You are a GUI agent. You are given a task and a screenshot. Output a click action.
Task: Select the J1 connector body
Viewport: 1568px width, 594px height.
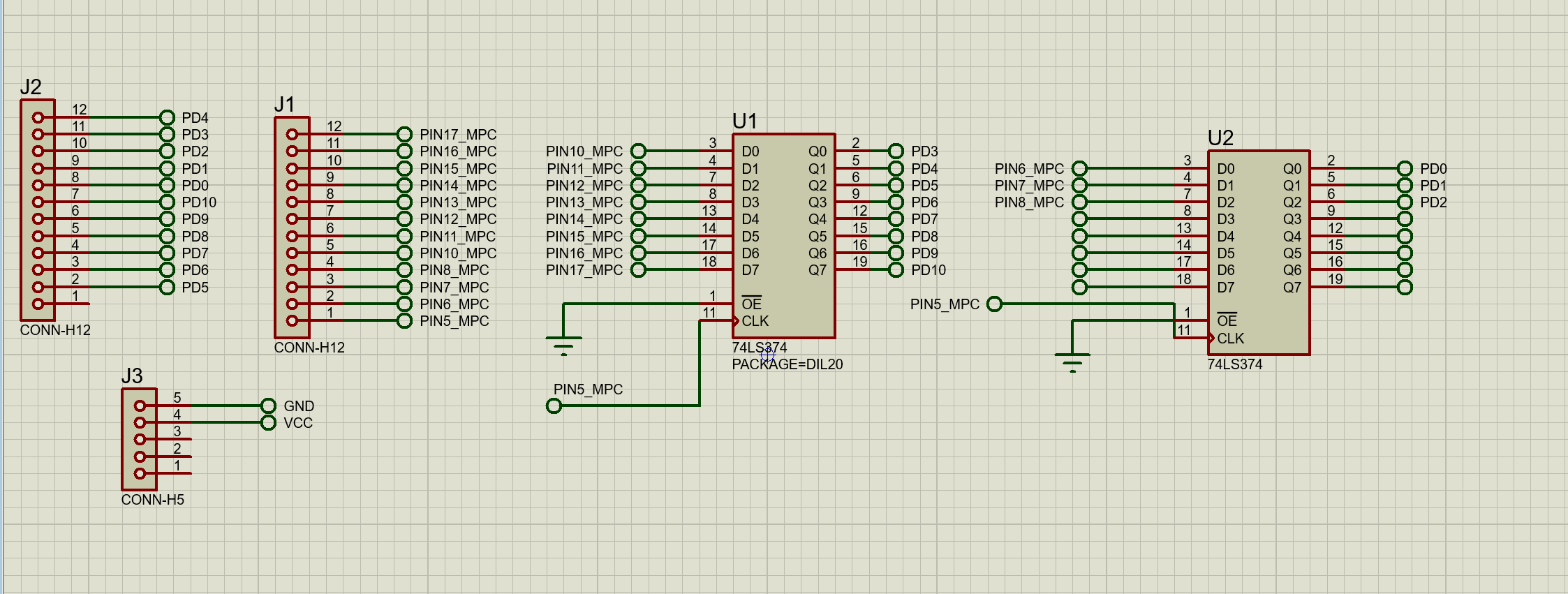(x=292, y=228)
